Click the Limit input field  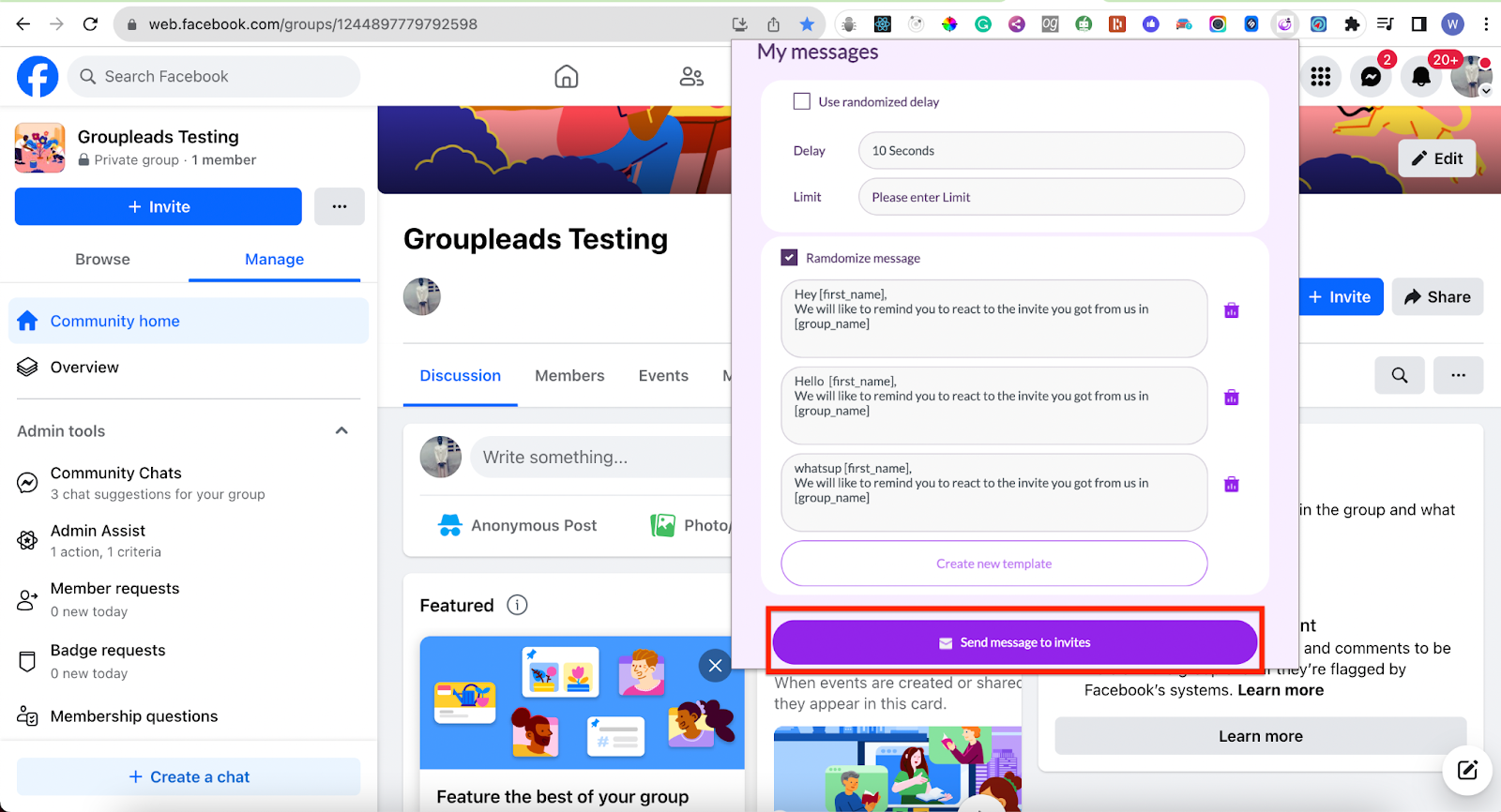1051,197
